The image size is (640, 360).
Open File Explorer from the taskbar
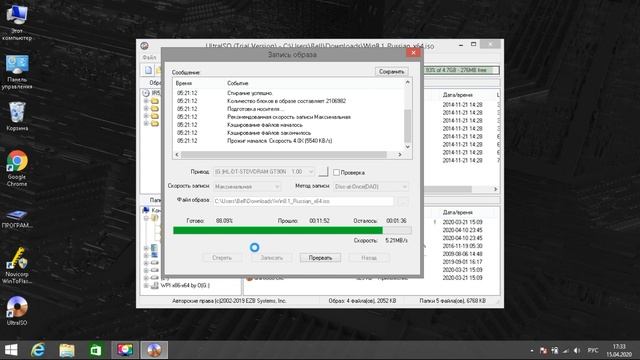tap(67, 350)
